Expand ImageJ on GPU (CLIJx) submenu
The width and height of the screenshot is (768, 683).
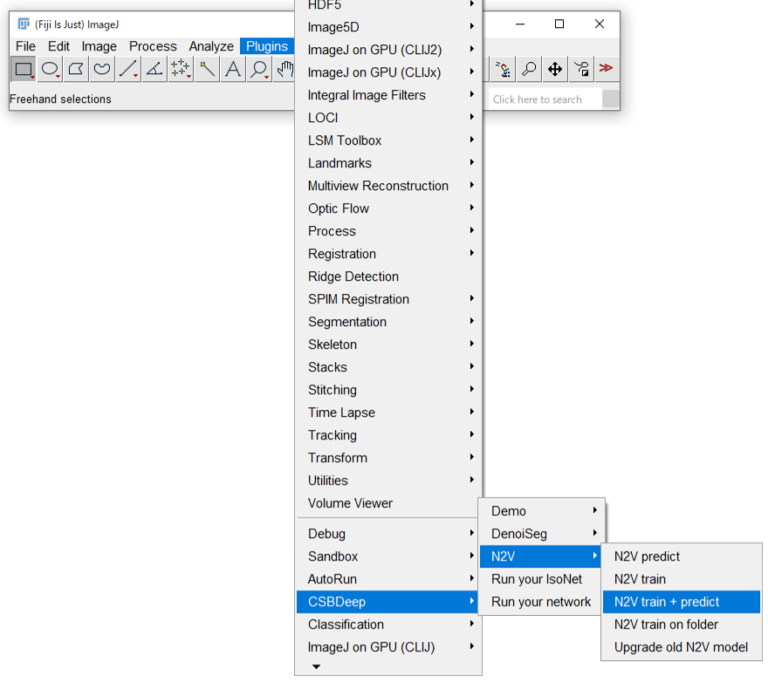point(389,73)
